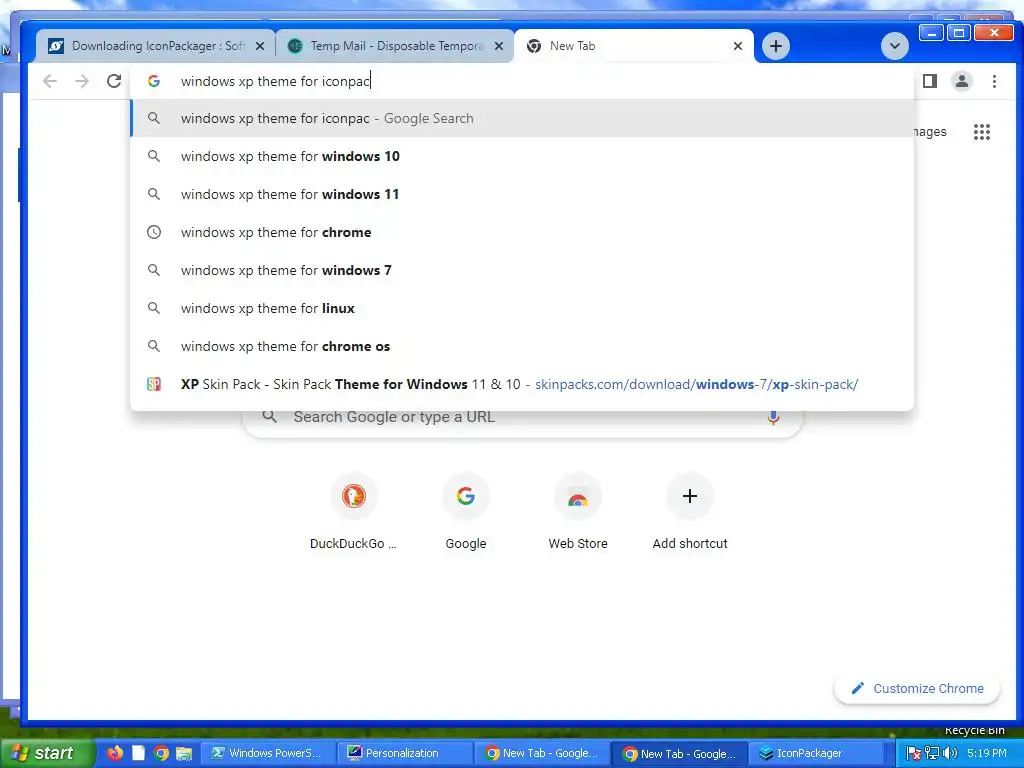
Task: Launch Firefox from quick launch
Action: click(116, 753)
